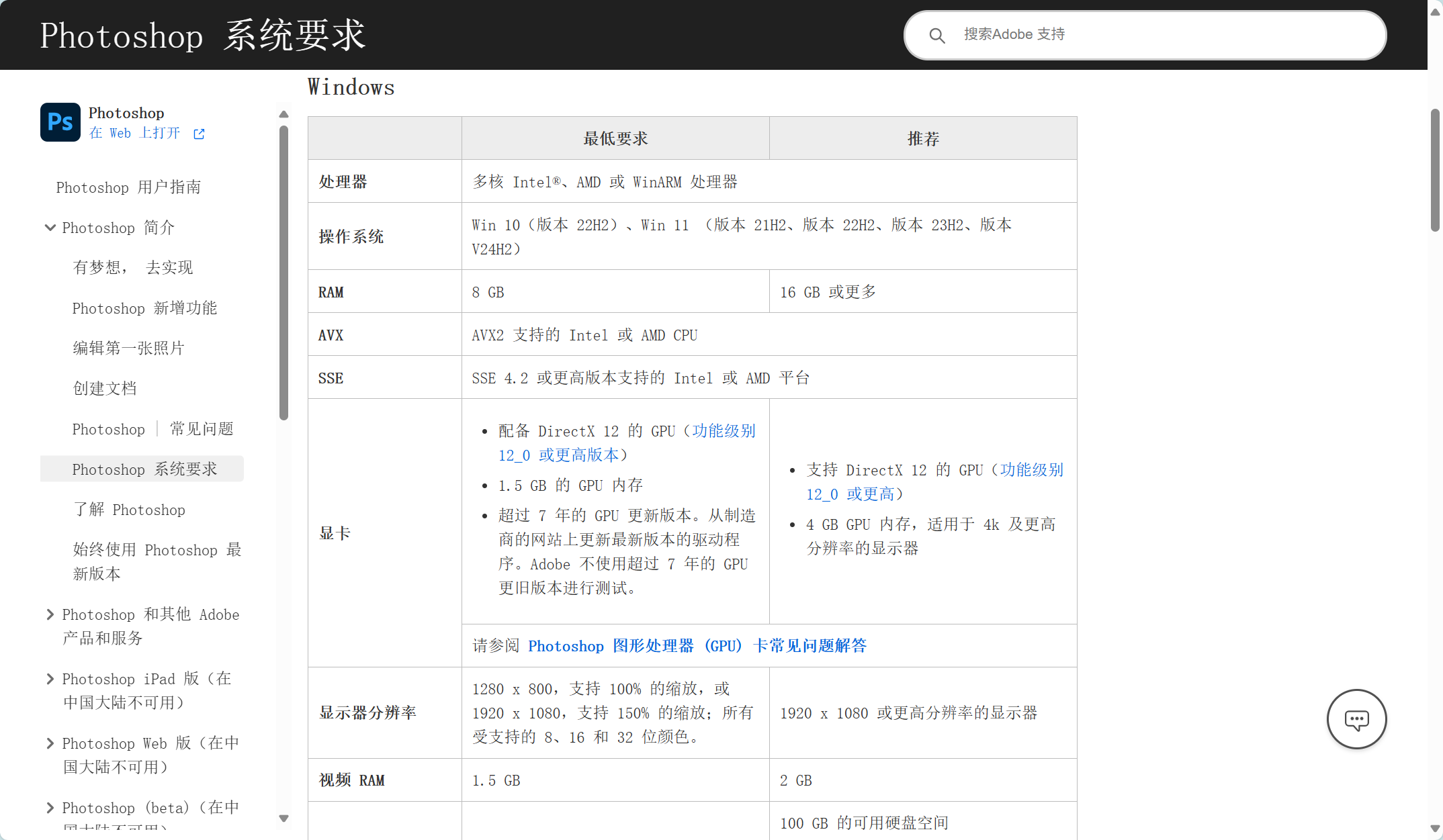
Task: Click the 16 GB 或更多 cell
Action: 923,291
